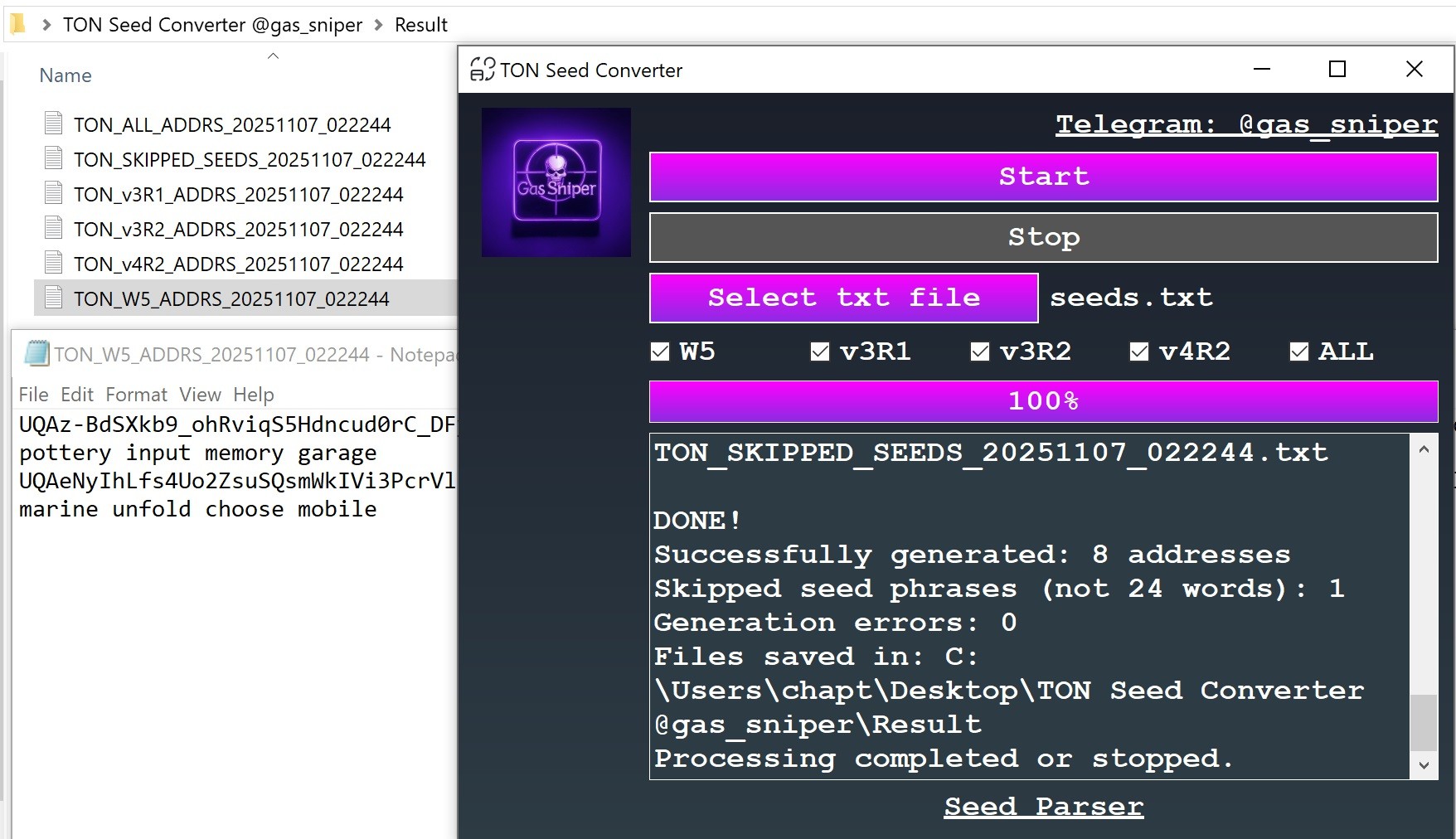Click the Name column header in Explorer
This screenshot has height=839, width=1456.
66,75
